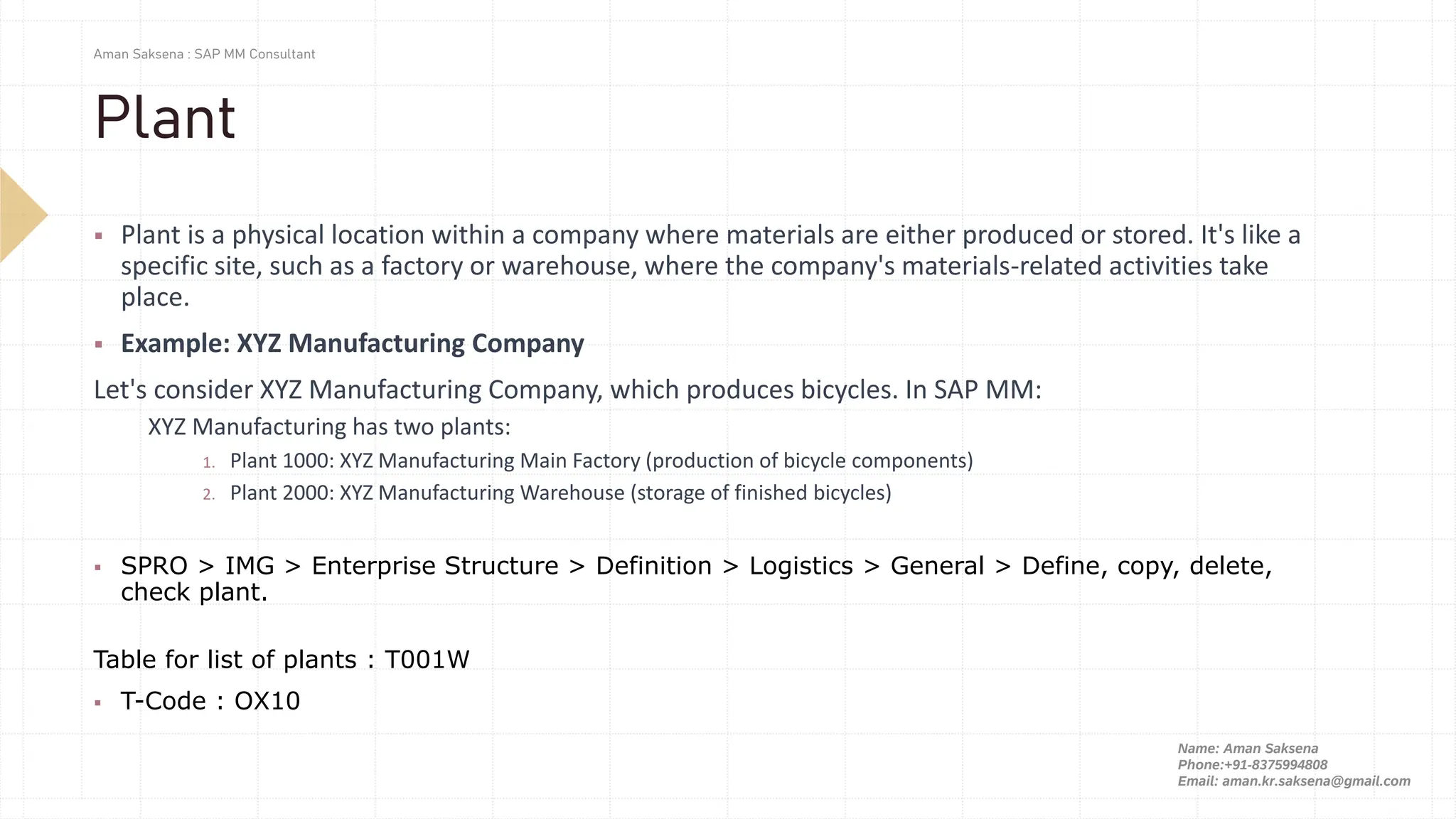Viewport: 1456px width, 819px height.
Task: Click the line starting "Let's consider XYZ Manufacturing"
Action: point(567,390)
